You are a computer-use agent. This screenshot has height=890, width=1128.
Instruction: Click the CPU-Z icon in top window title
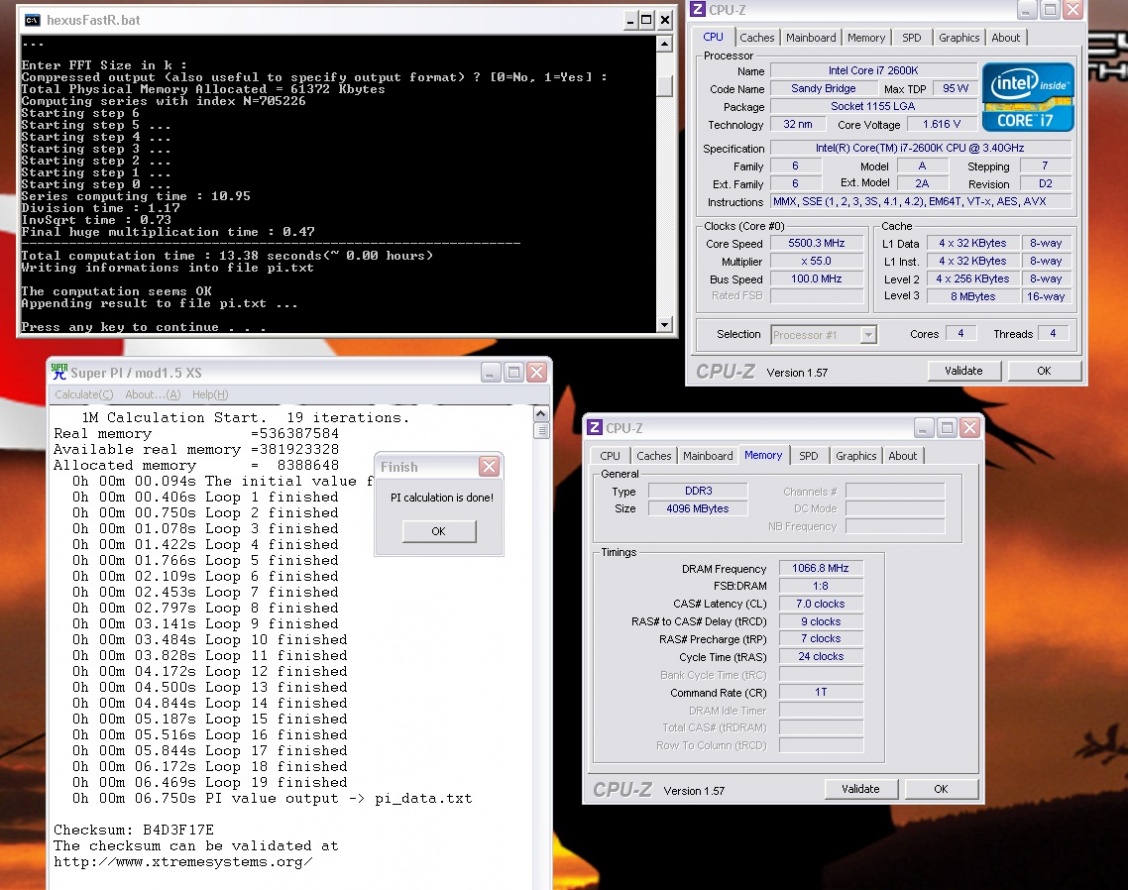click(x=696, y=10)
